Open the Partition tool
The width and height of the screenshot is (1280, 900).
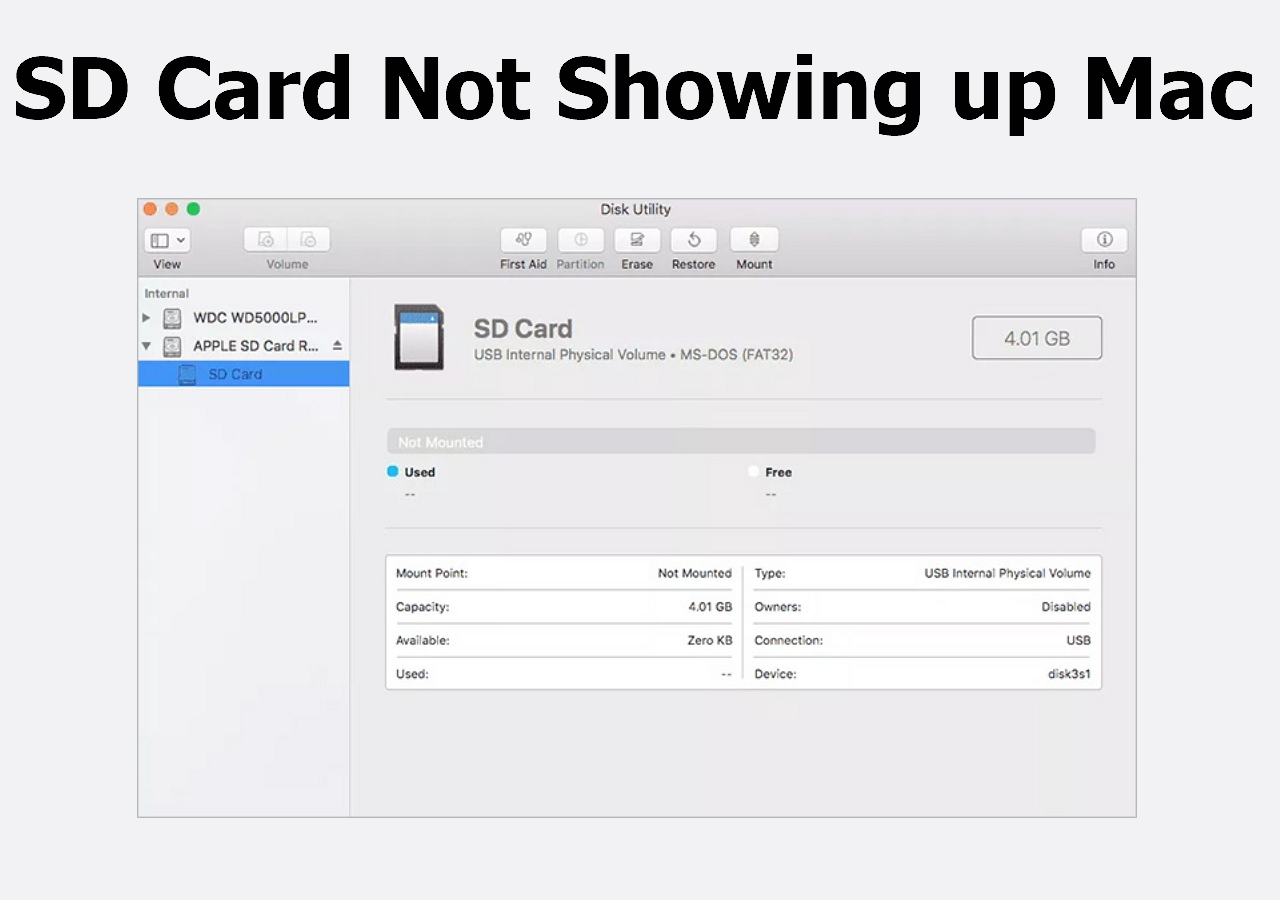coord(580,240)
